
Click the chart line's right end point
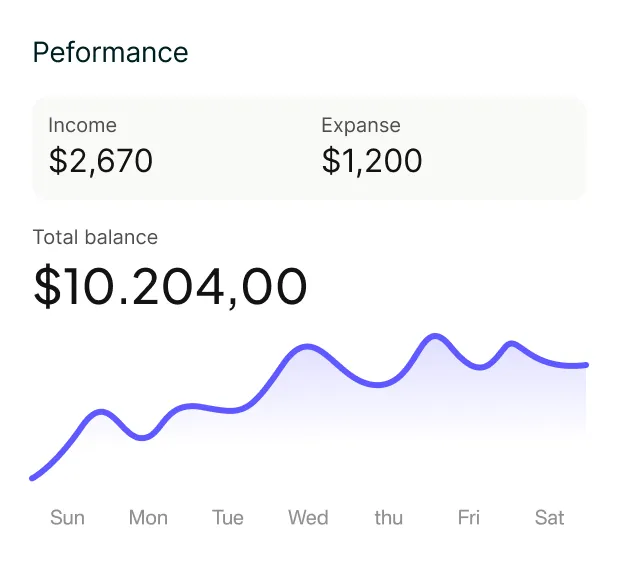point(586,365)
